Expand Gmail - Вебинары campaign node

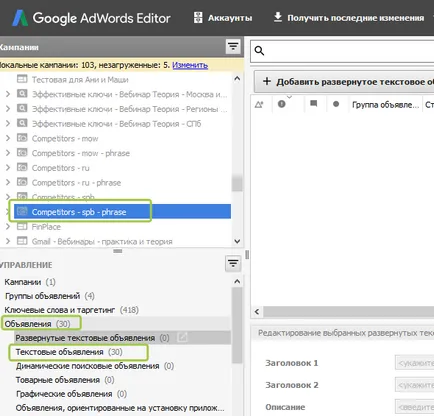click(8, 241)
